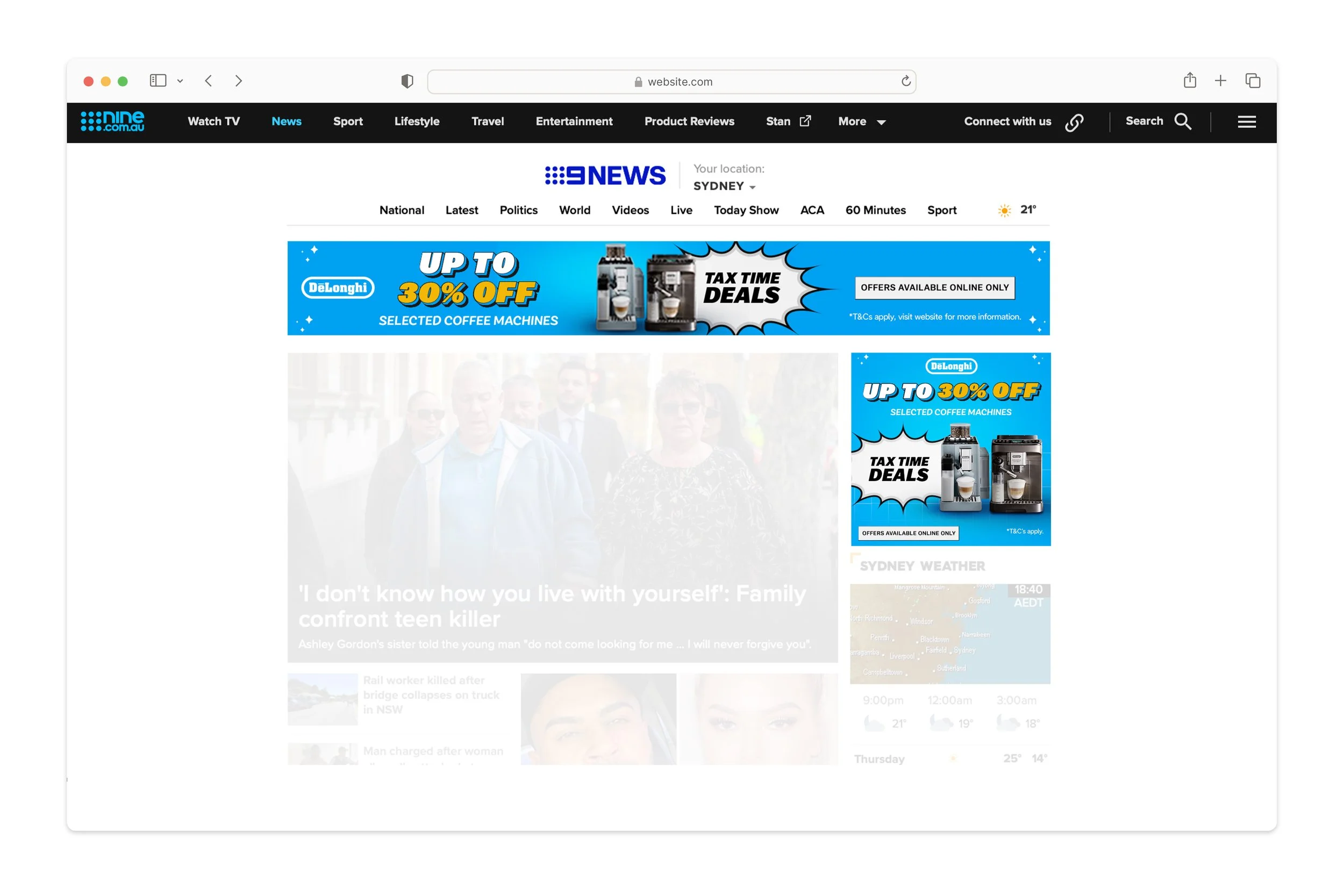Click the hamburger menu icon
Image resolution: width=1344 pixels, height=896 pixels.
tap(1246, 121)
